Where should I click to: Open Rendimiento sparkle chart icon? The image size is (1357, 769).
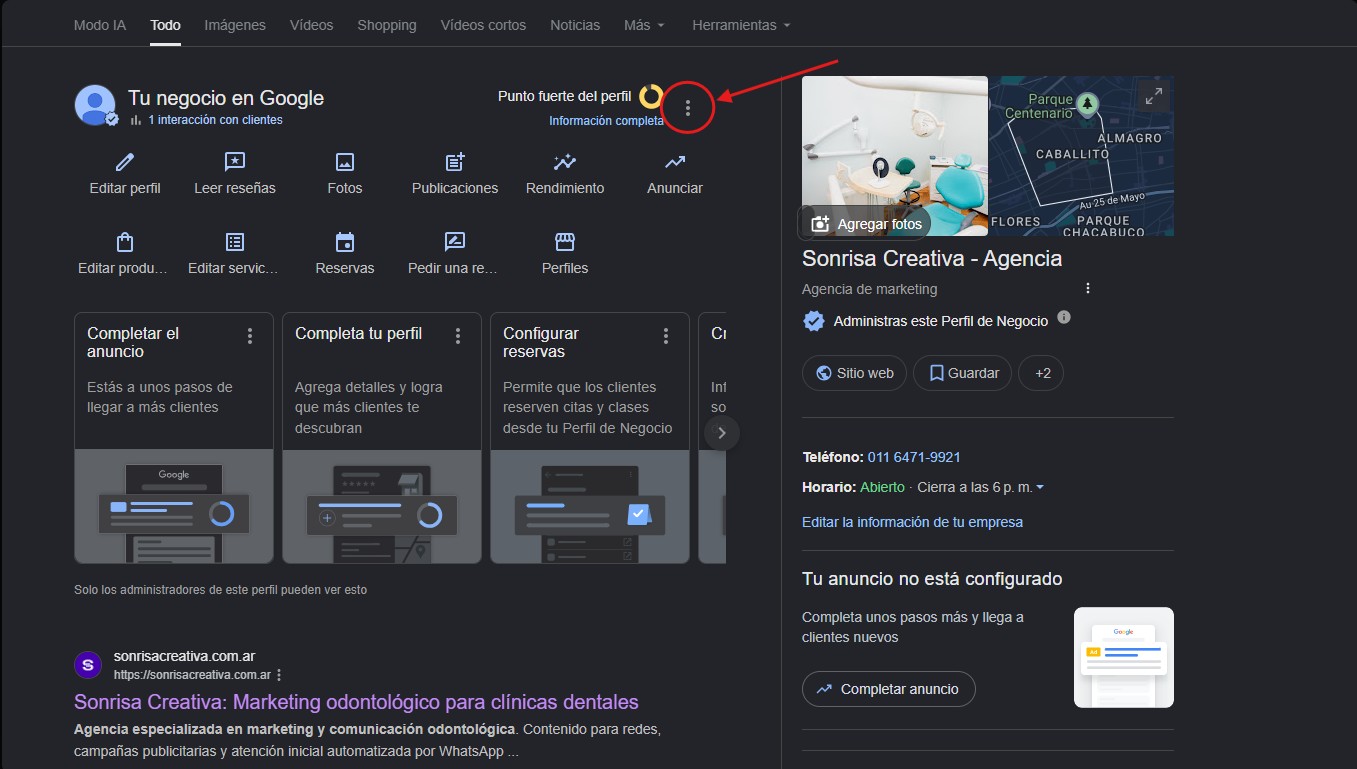pyautogui.click(x=565, y=162)
